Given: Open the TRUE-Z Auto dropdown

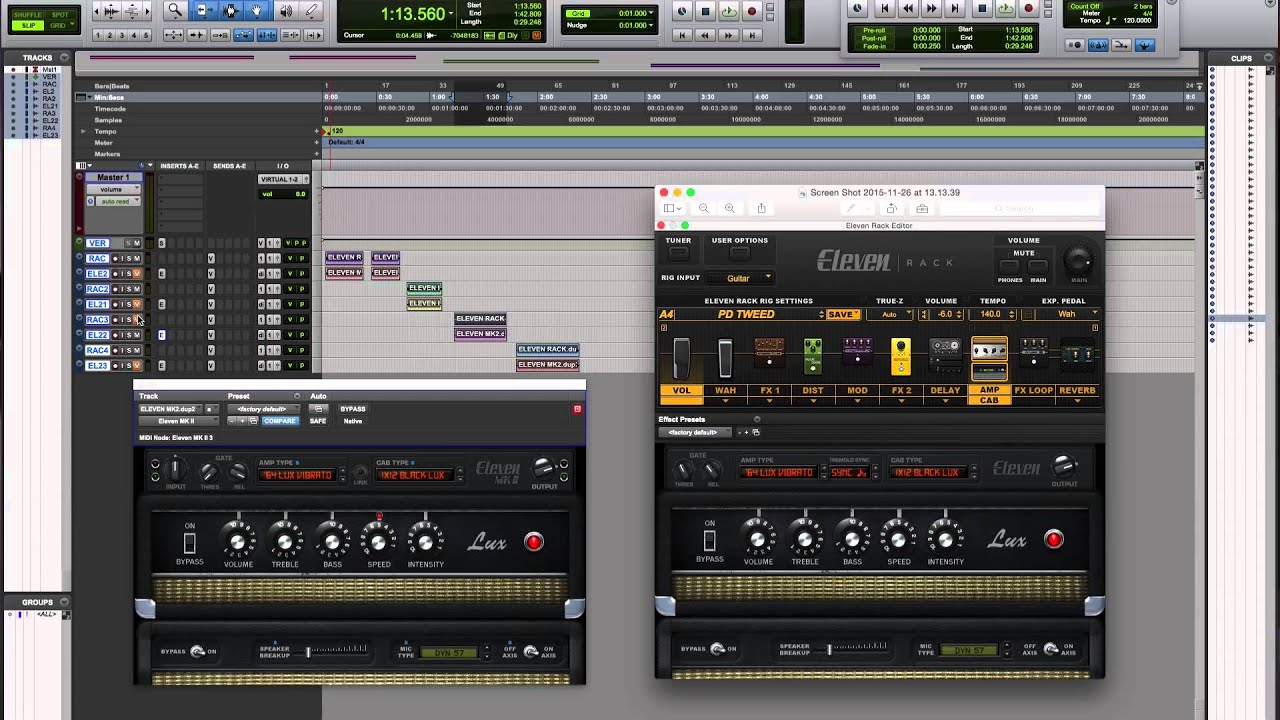Looking at the screenshot, I should (x=889, y=314).
